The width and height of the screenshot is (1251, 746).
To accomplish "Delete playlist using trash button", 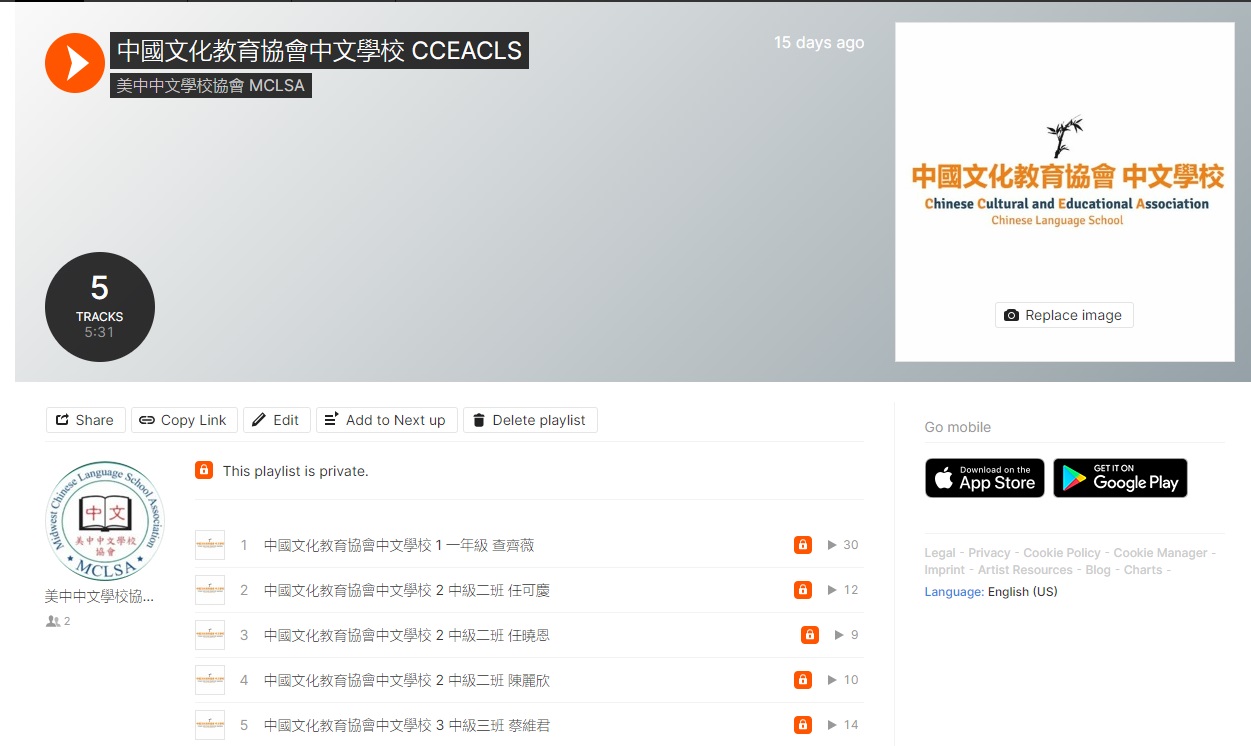I will tap(529, 420).
